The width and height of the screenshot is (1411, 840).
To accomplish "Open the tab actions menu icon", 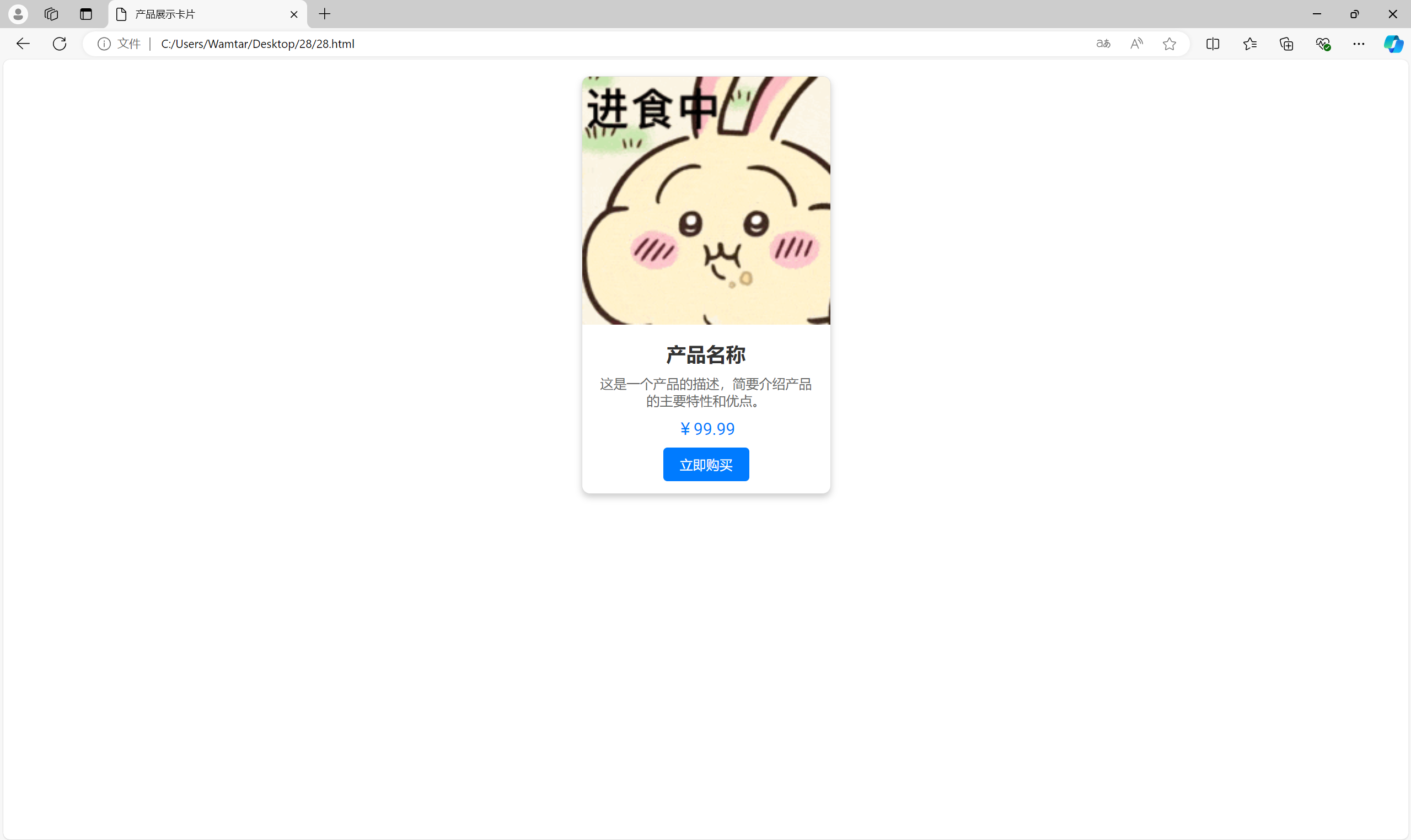I will pos(86,14).
